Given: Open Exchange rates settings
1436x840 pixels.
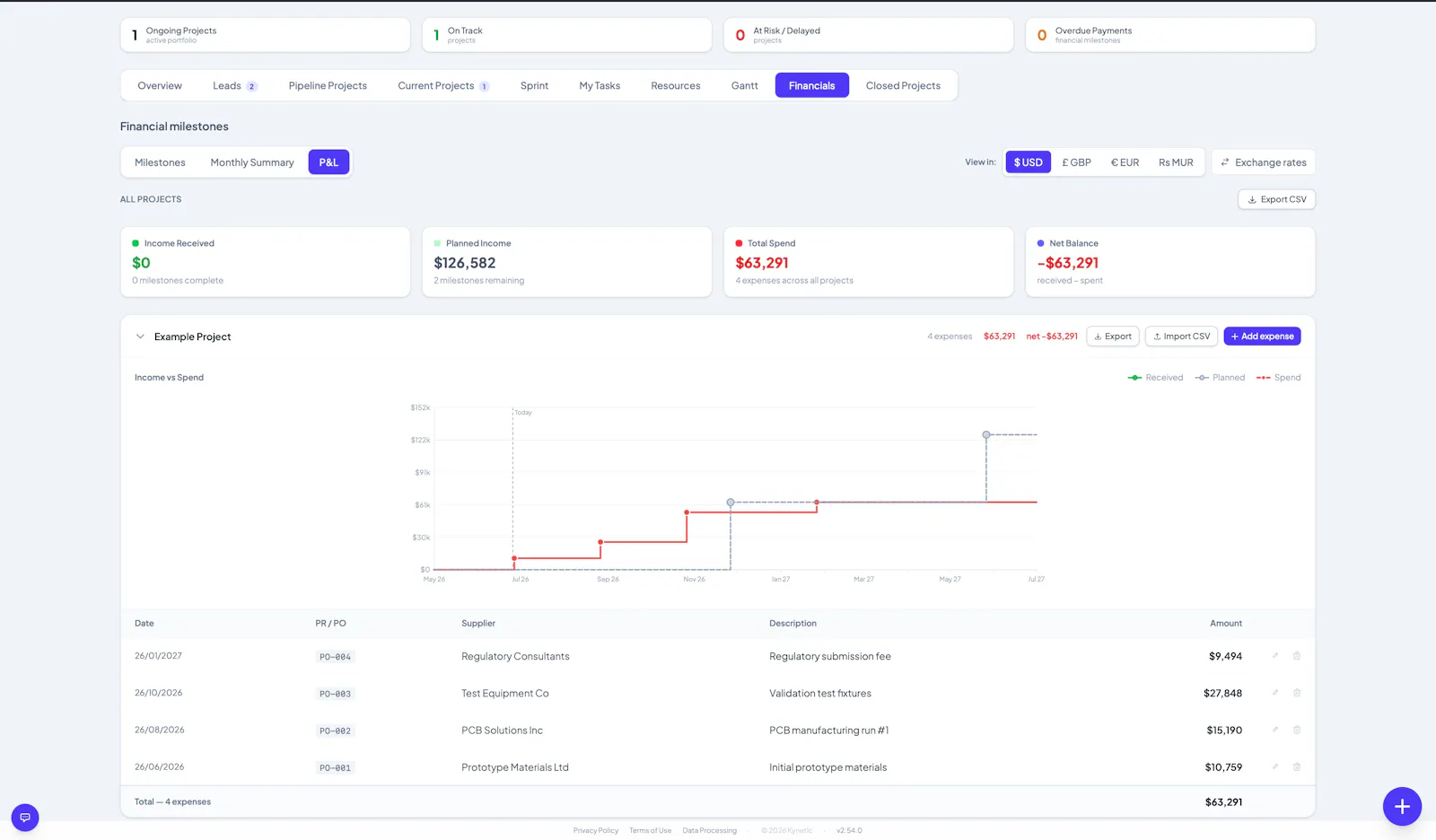Looking at the screenshot, I should [x=1263, y=162].
